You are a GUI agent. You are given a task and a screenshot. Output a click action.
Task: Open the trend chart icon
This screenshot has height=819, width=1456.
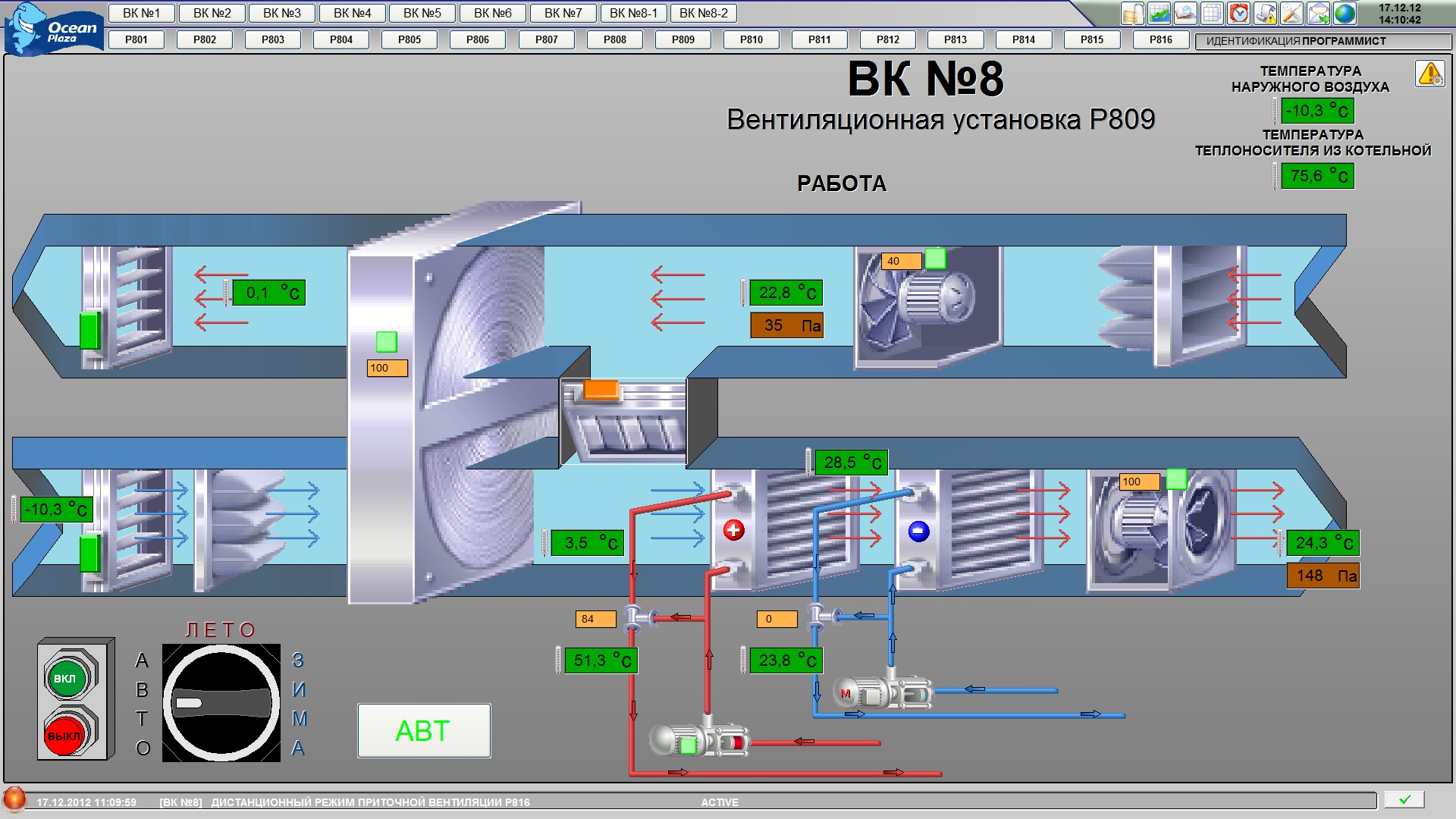point(1159,14)
